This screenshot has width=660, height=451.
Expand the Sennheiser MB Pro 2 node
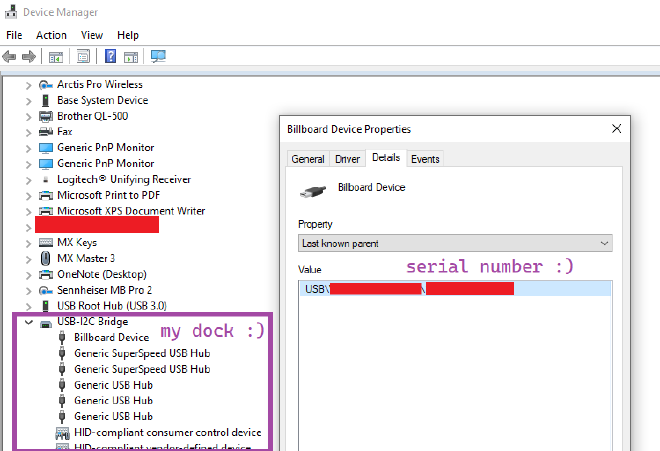(28, 291)
